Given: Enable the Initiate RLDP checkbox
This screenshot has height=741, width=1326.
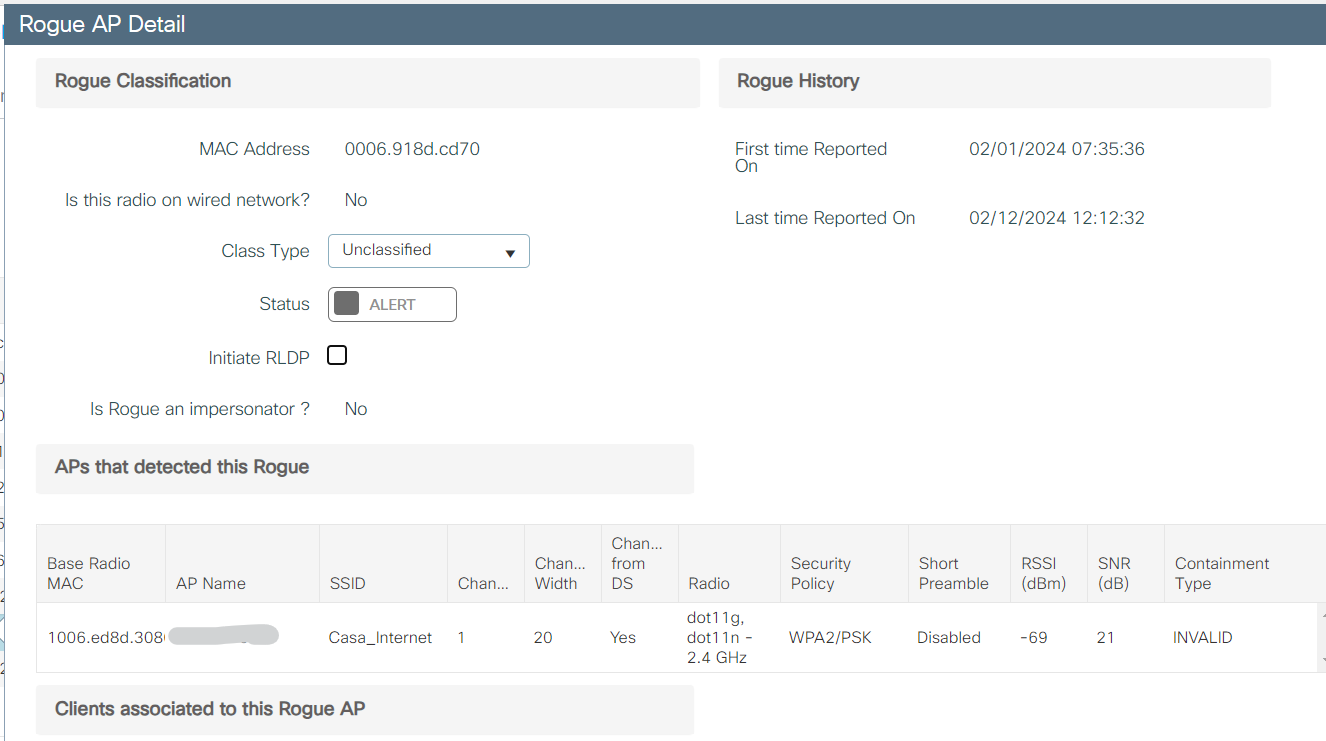Looking at the screenshot, I should tap(336, 354).
